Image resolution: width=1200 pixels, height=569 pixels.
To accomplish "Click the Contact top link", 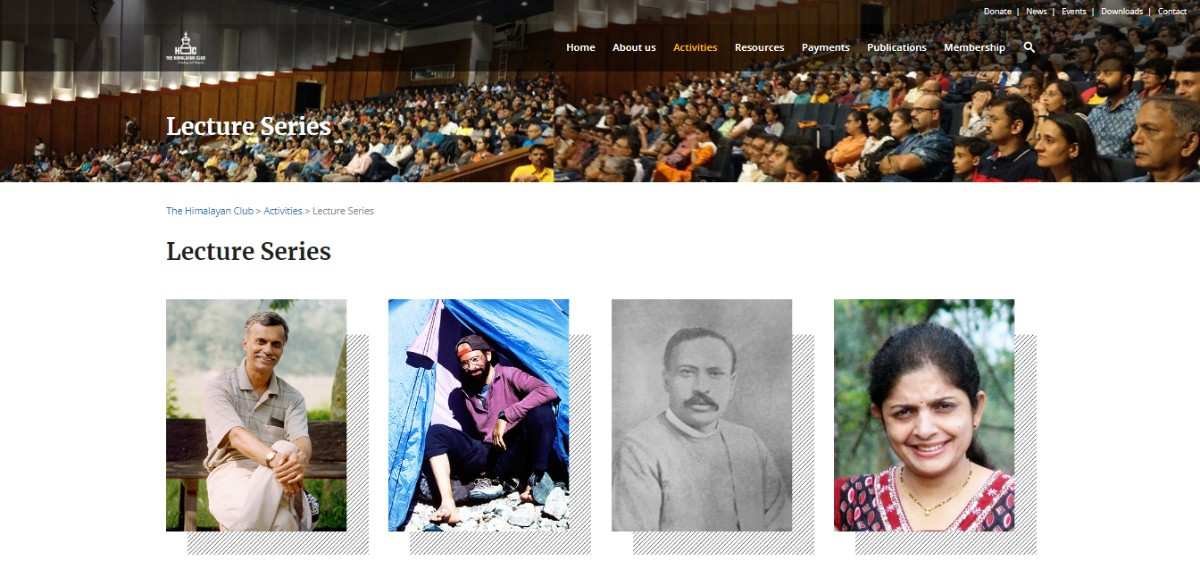I will (1172, 11).
